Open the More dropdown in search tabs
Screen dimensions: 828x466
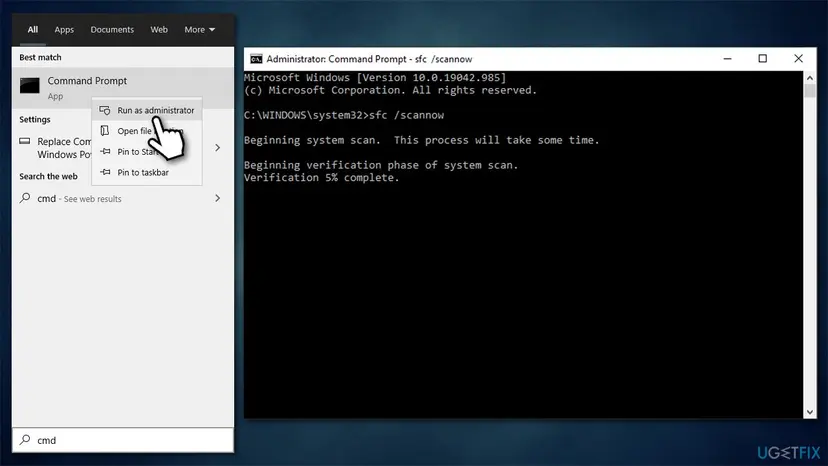point(200,30)
